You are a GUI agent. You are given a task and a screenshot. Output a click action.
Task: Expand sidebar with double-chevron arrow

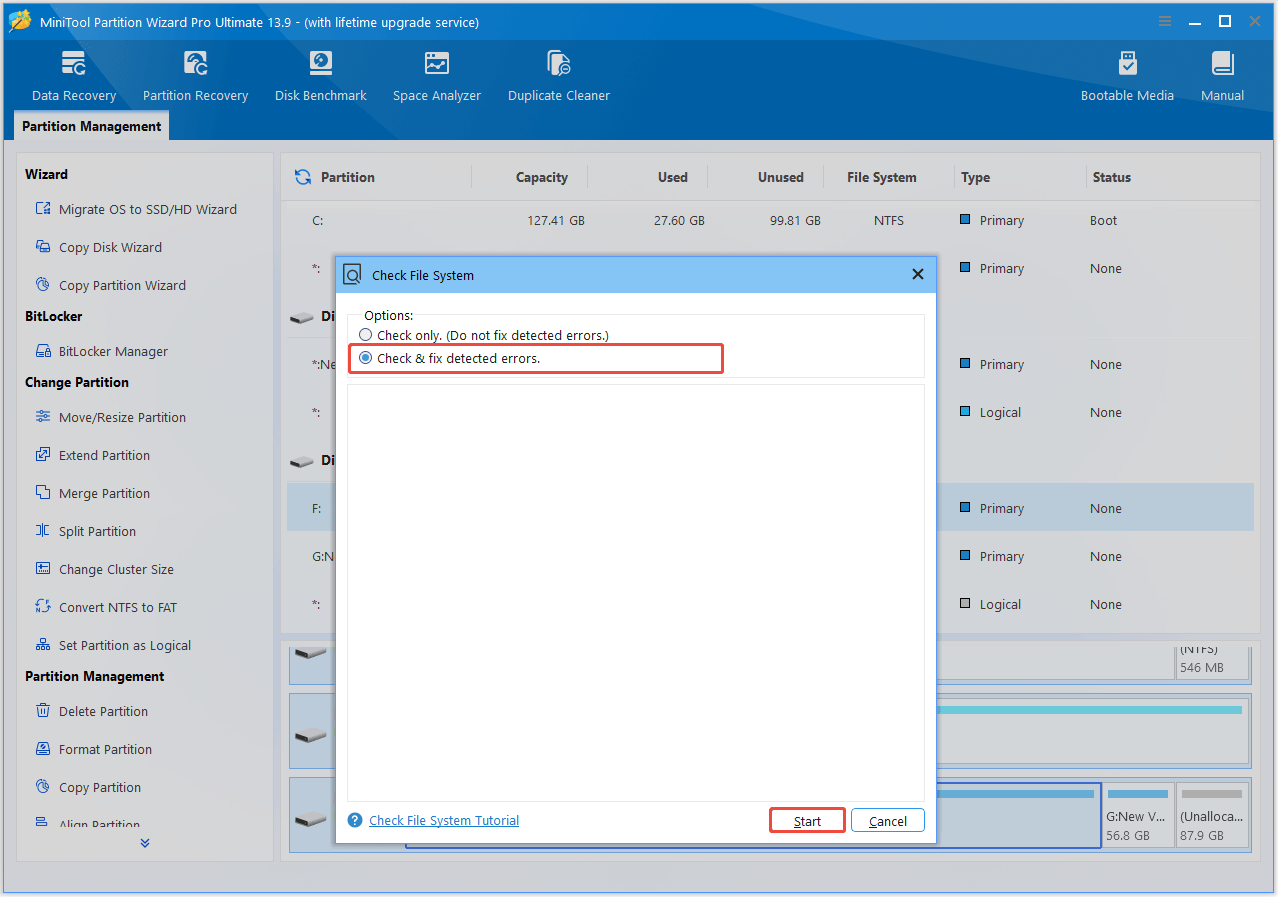145,843
